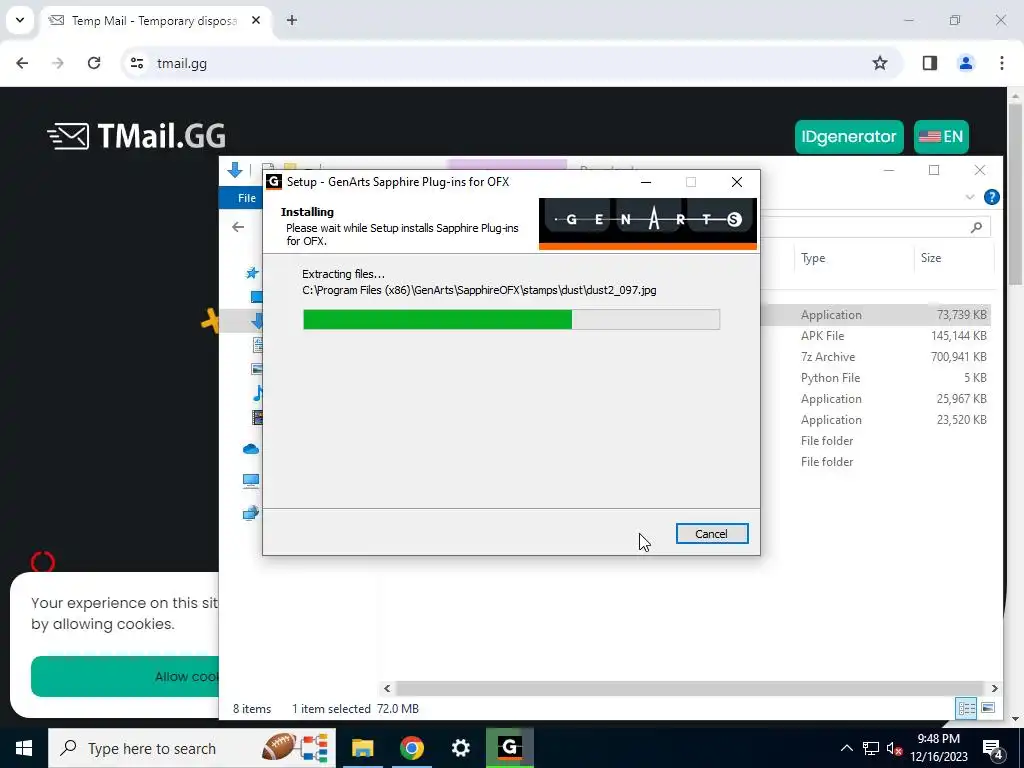The image size is (1024, 768).
Task: Click the Chrome back arrow
Action: [x=22, y=63]
